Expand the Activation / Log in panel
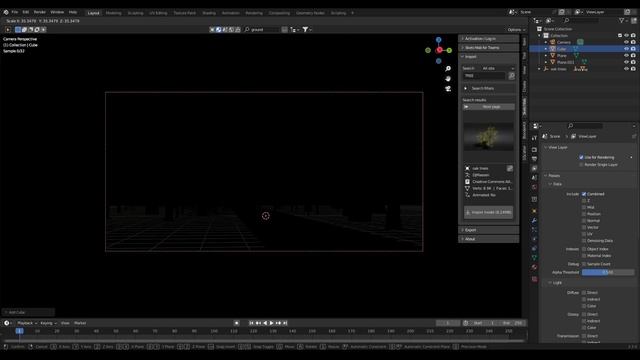The height and width of the screenshot is (360, 640). point(489,38)
